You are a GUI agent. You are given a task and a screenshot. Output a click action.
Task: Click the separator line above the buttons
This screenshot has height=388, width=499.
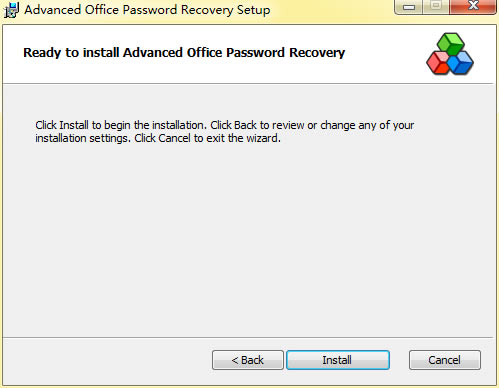tap(248, 337)
